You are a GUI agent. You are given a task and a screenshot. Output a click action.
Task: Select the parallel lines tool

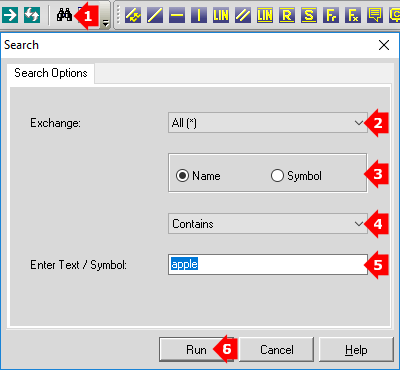point(243,15)
